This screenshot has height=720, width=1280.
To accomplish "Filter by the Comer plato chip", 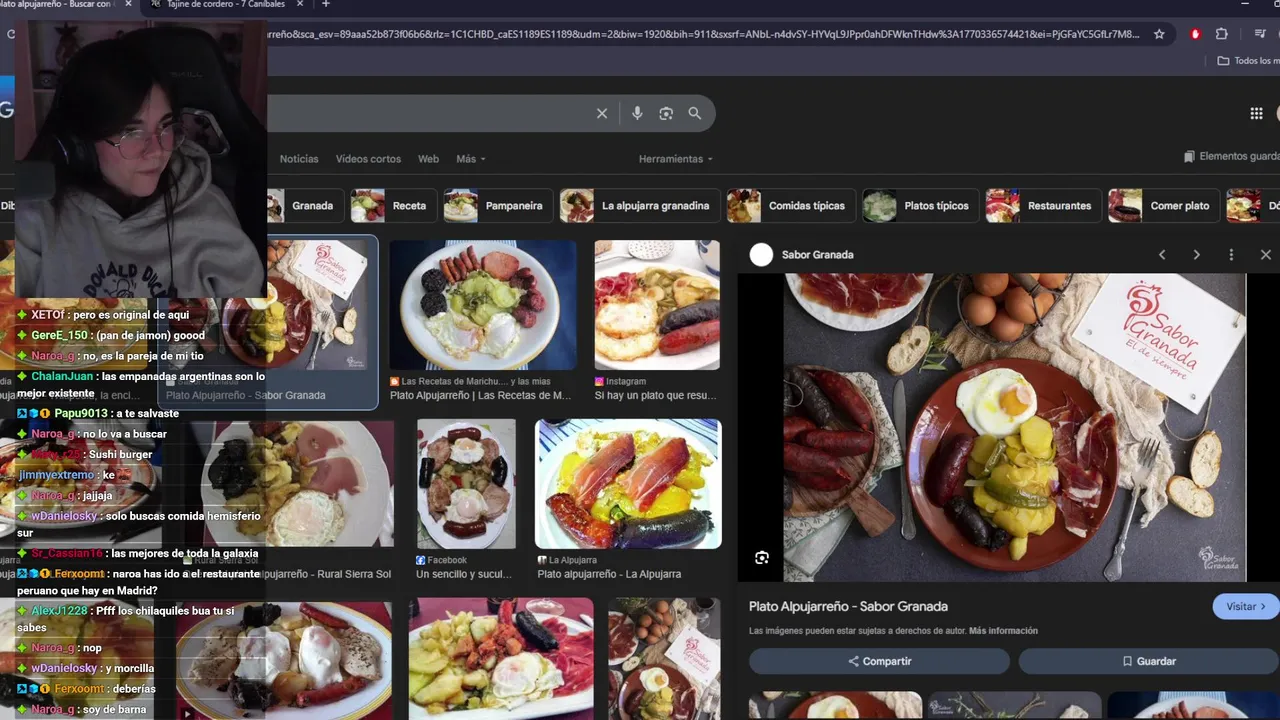I will 1164,206.
